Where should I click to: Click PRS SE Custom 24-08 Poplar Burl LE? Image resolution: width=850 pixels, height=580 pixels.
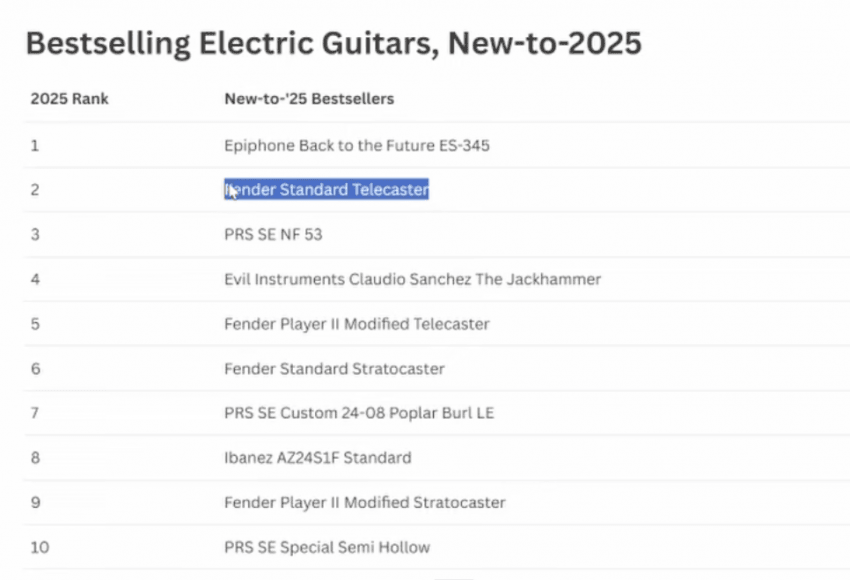click(359, 413)
